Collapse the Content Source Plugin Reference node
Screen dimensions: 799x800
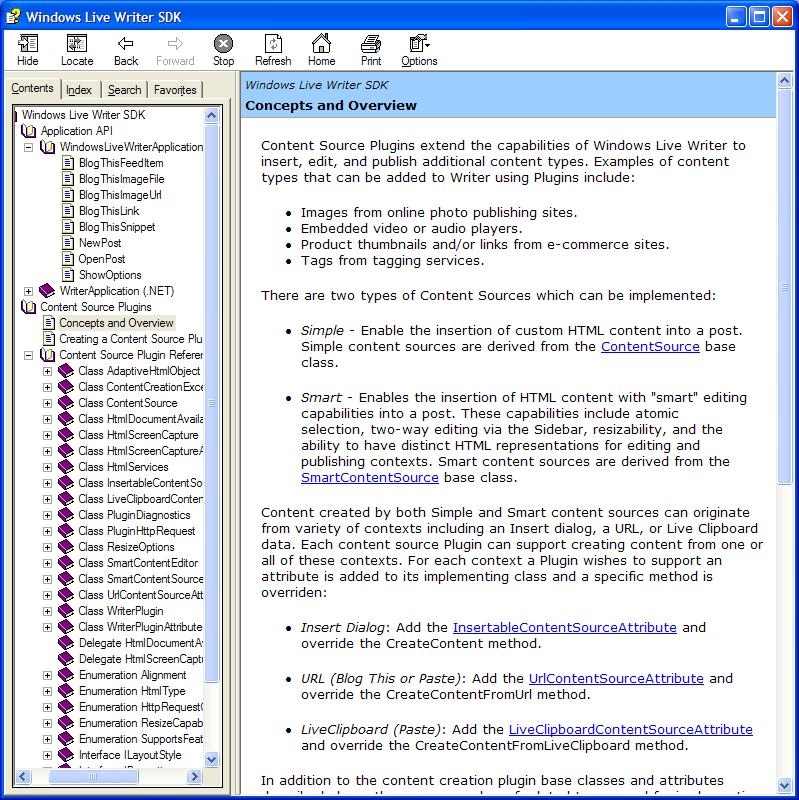click(x=29, y=355)
